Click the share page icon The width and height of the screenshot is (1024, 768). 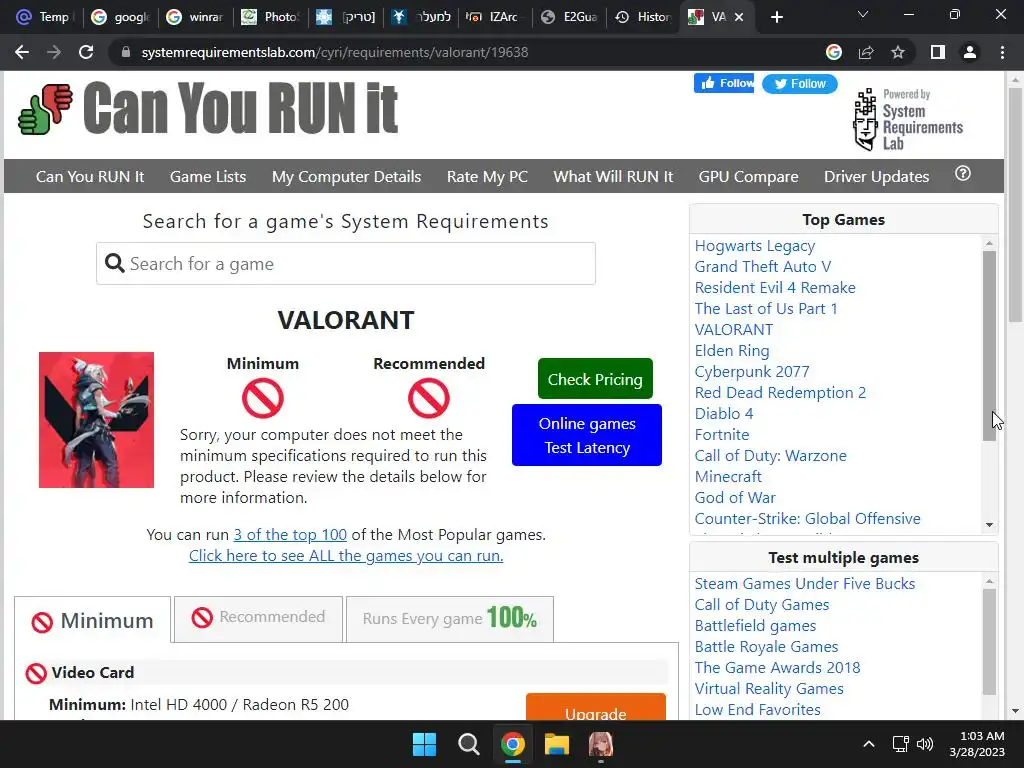(866, 52)
